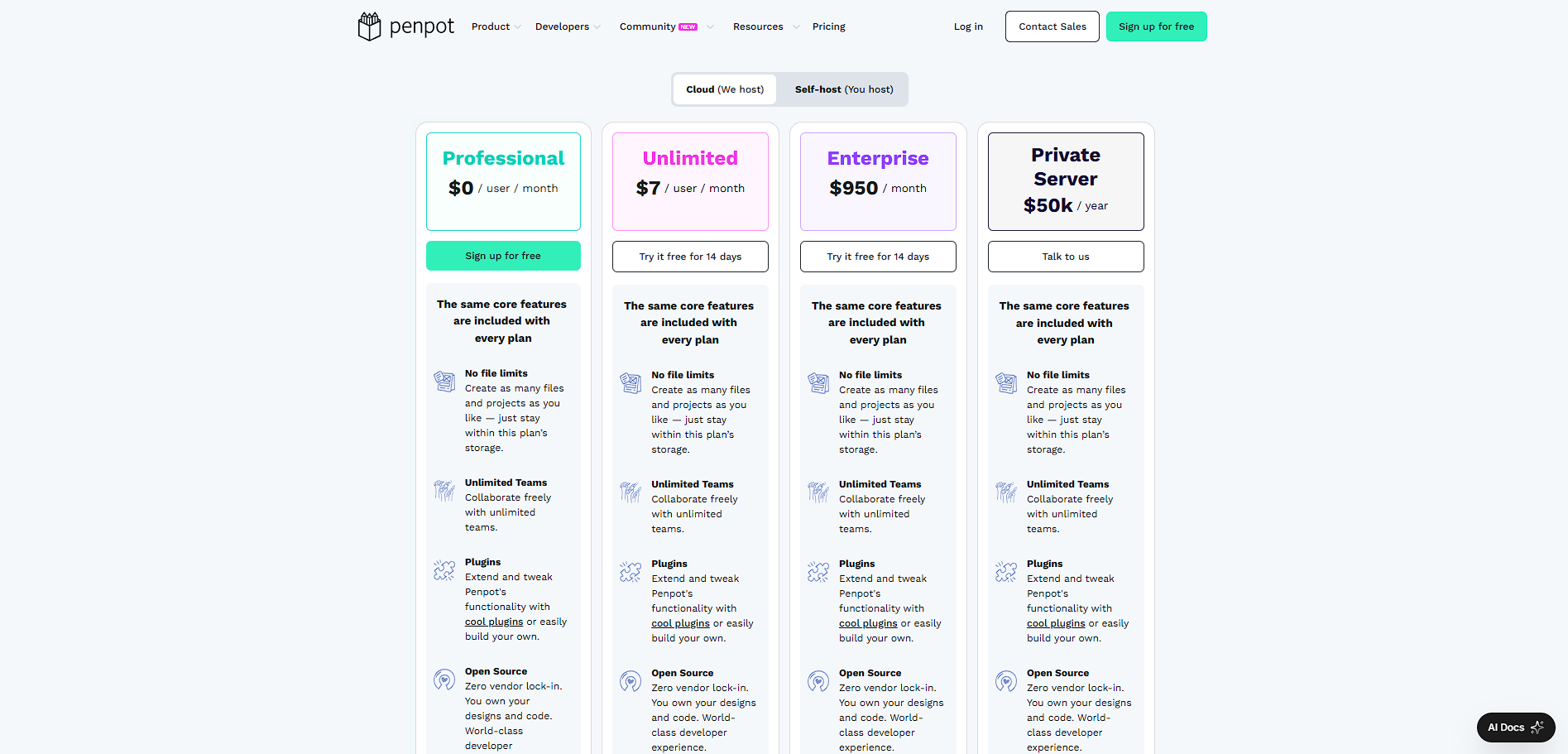Click the Unlimited plan header card
The width and height of the screenshot is (1568, 754).
[x=690, y=181]
